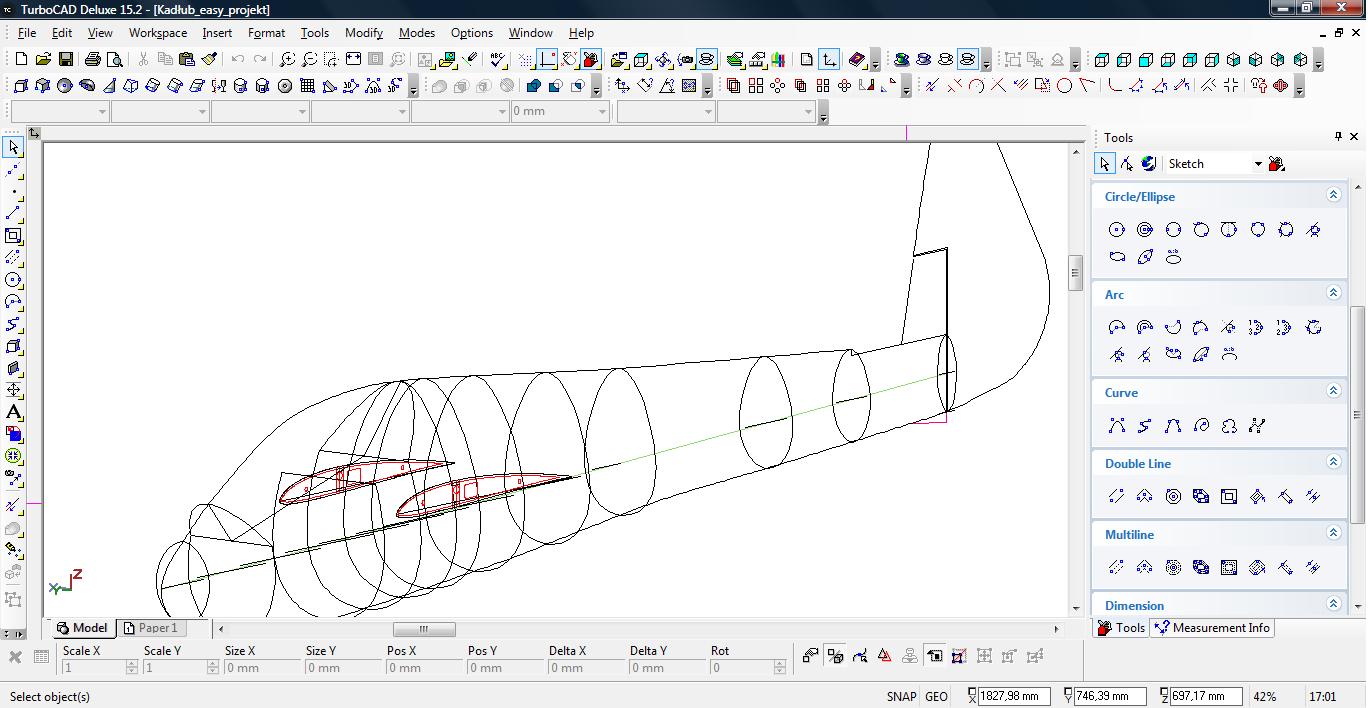Click the horizontal scrollbar thumb

pyautogui.click(x=424, y=629)
